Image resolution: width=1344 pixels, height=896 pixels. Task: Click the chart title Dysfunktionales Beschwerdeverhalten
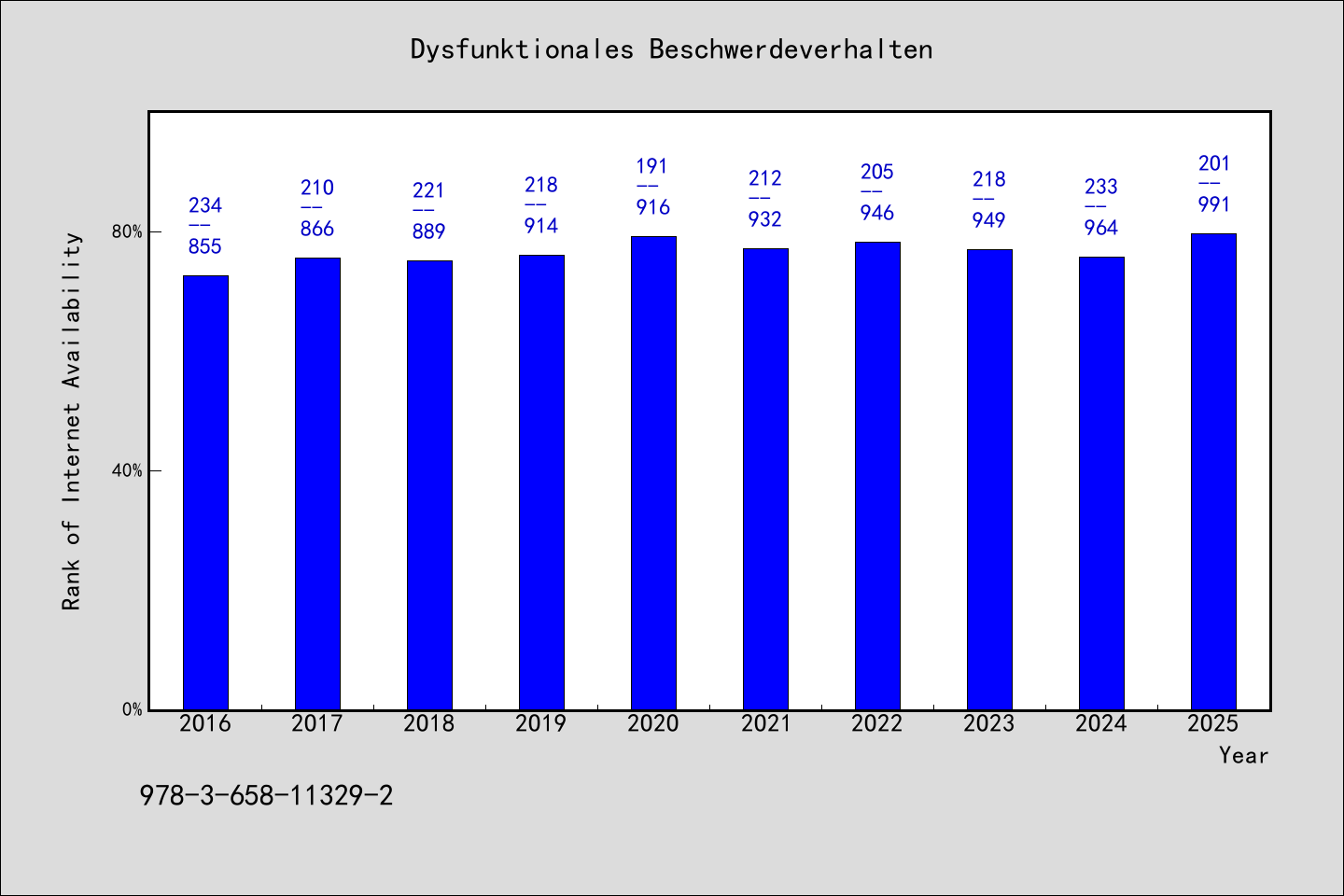[x=671, y=49]
